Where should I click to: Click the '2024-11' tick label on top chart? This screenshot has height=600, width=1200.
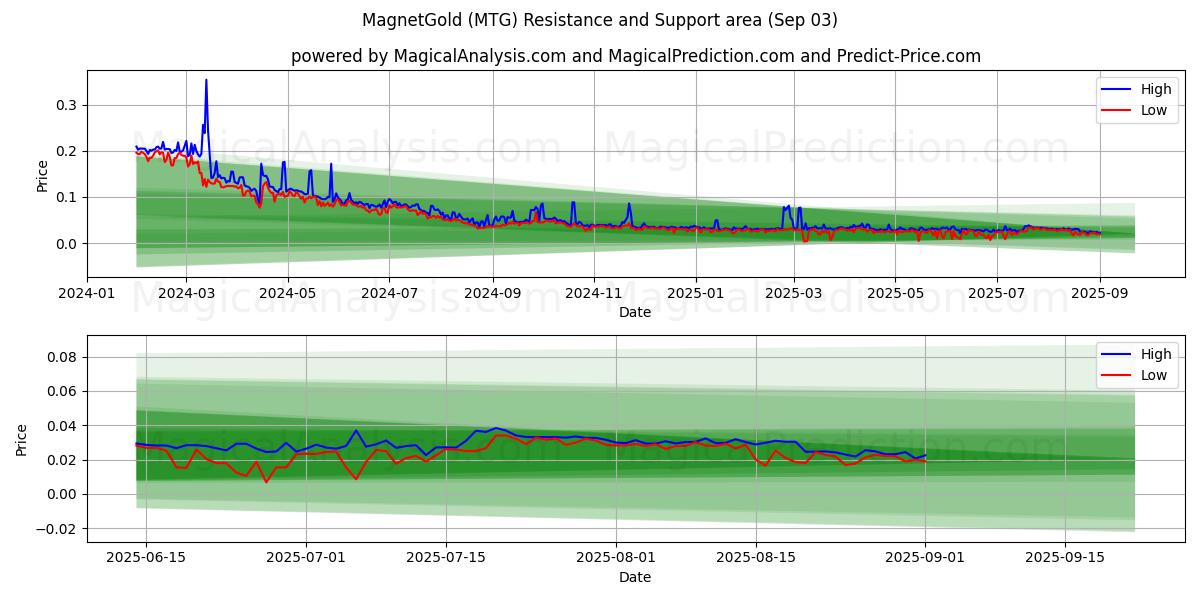coord(594,293)
